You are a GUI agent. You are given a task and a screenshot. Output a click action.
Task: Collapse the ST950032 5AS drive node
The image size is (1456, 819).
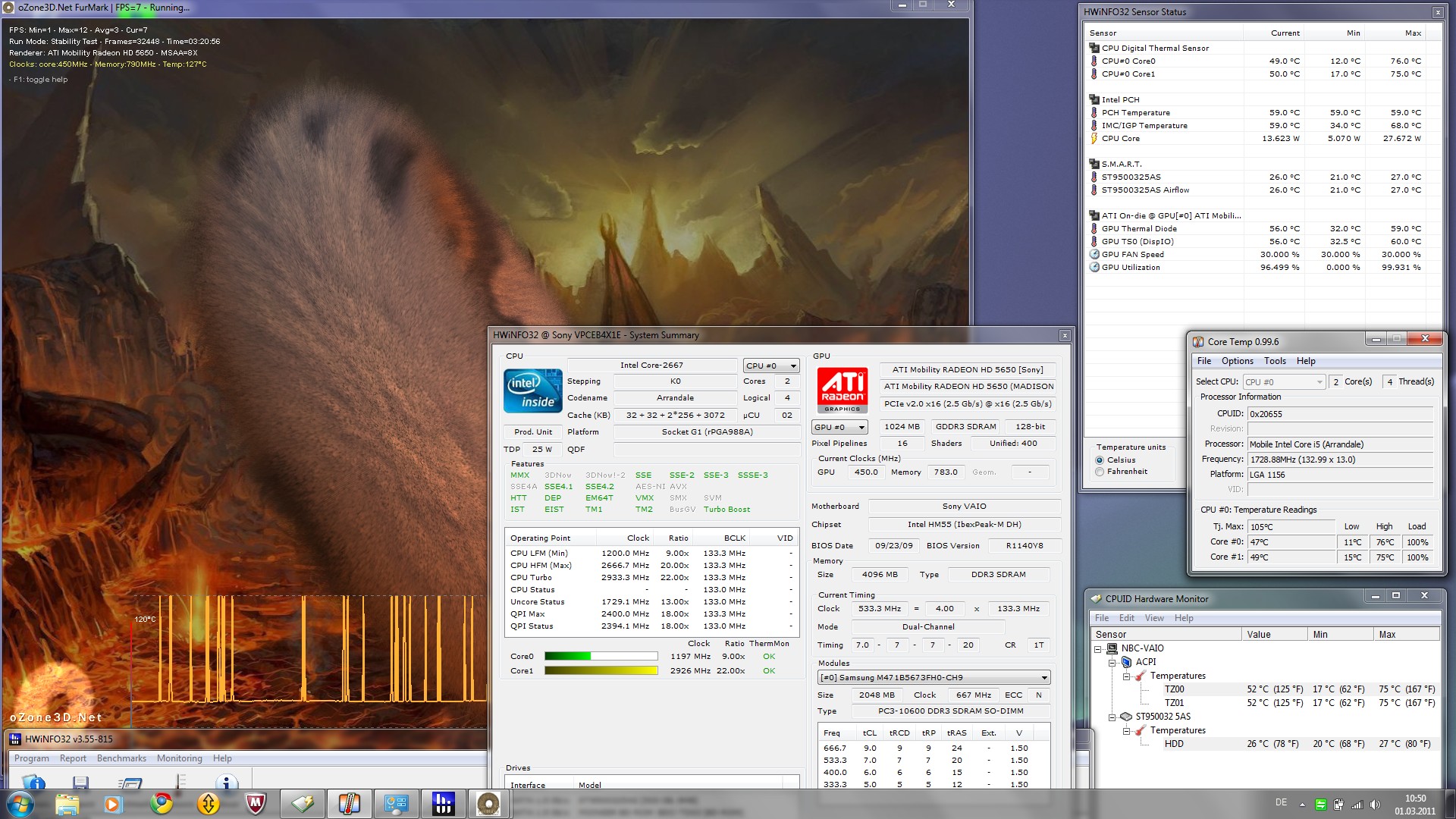1112,717
